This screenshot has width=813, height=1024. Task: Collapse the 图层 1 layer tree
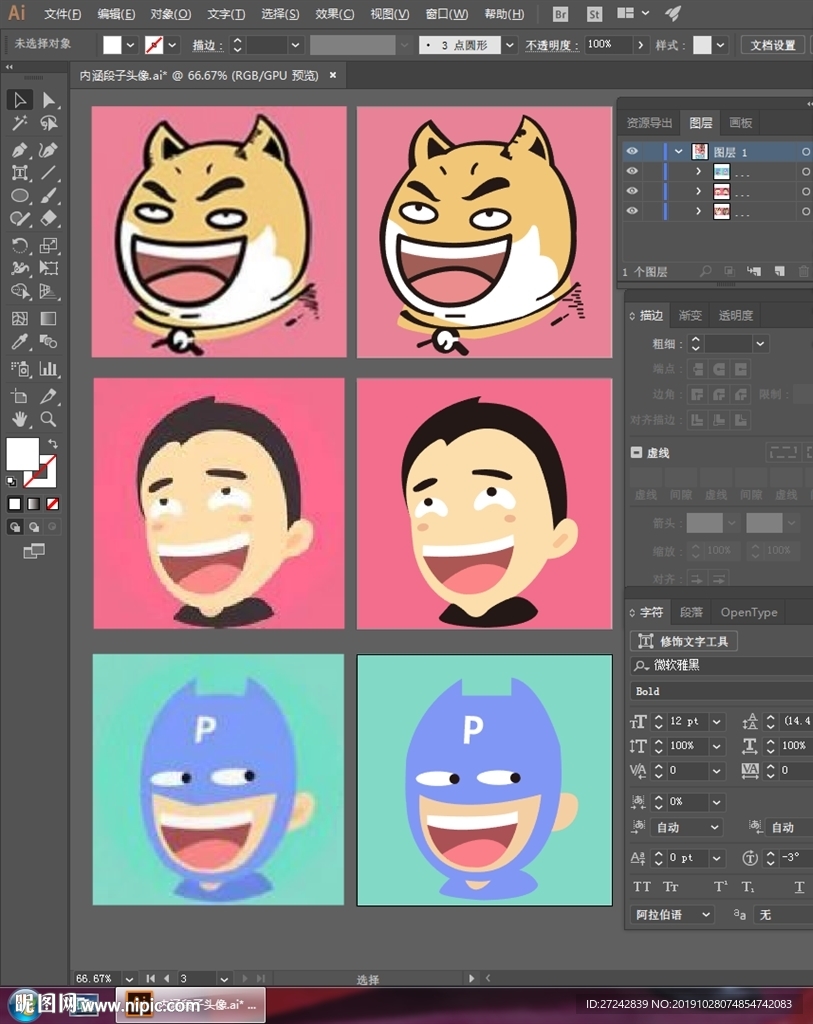click(680, 152)
